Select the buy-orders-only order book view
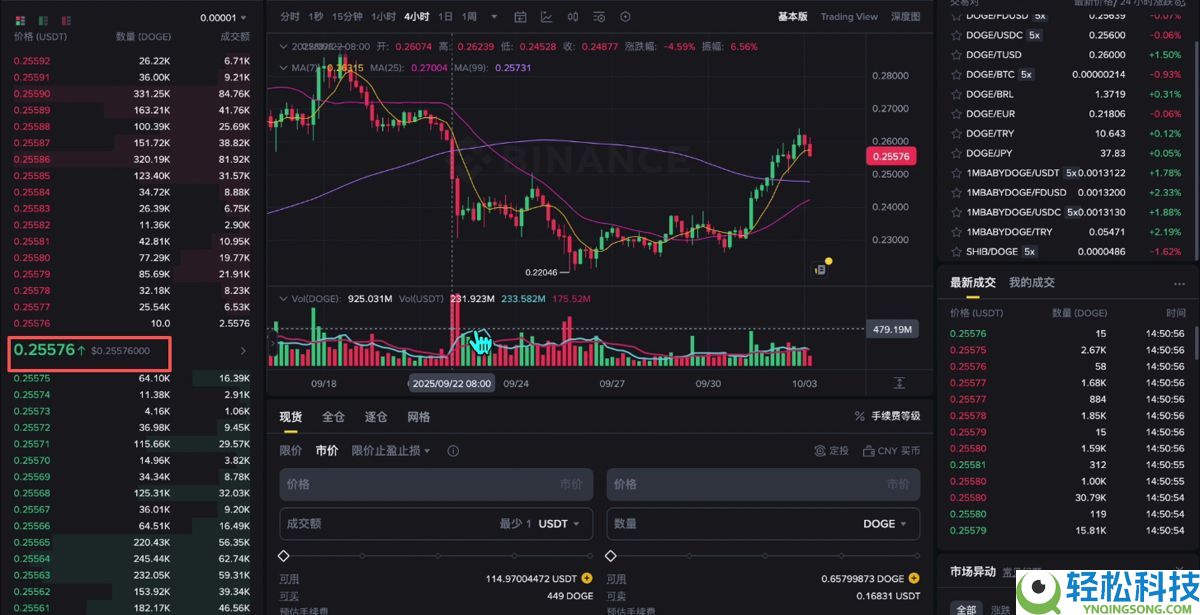 [42, 20]
